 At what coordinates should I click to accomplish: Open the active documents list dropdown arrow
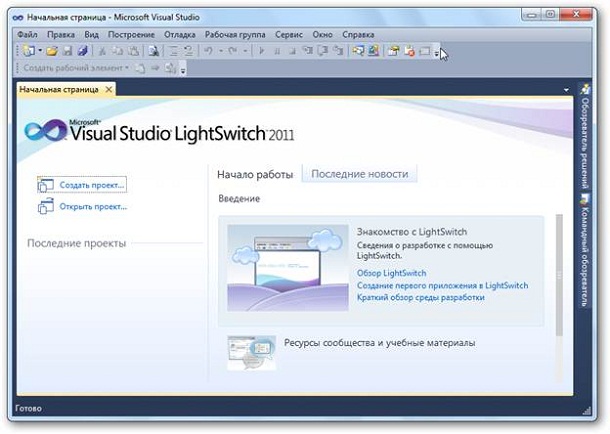[x=566, y=90]
